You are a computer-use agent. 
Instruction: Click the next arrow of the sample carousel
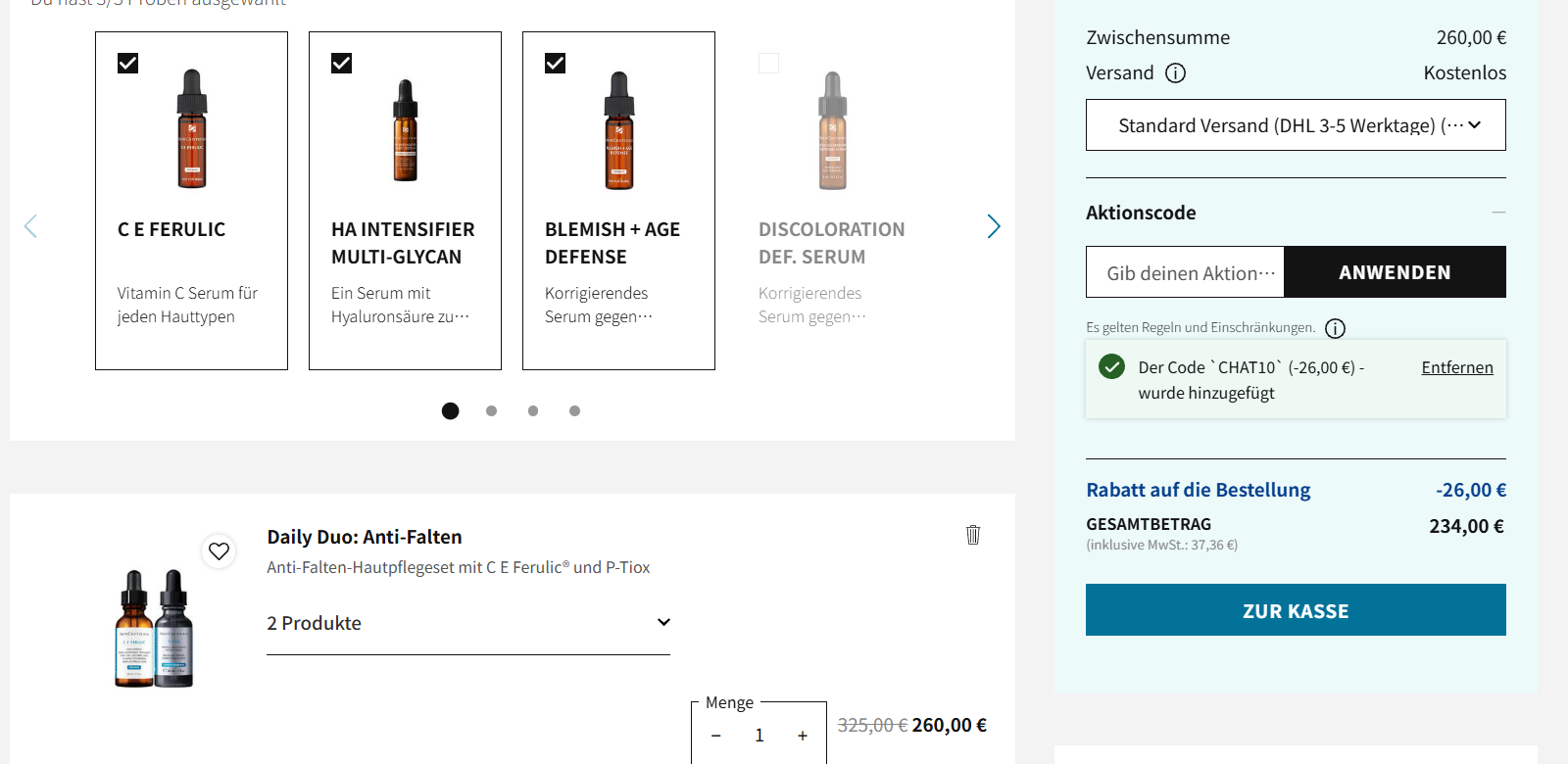[x=994, y=227]
